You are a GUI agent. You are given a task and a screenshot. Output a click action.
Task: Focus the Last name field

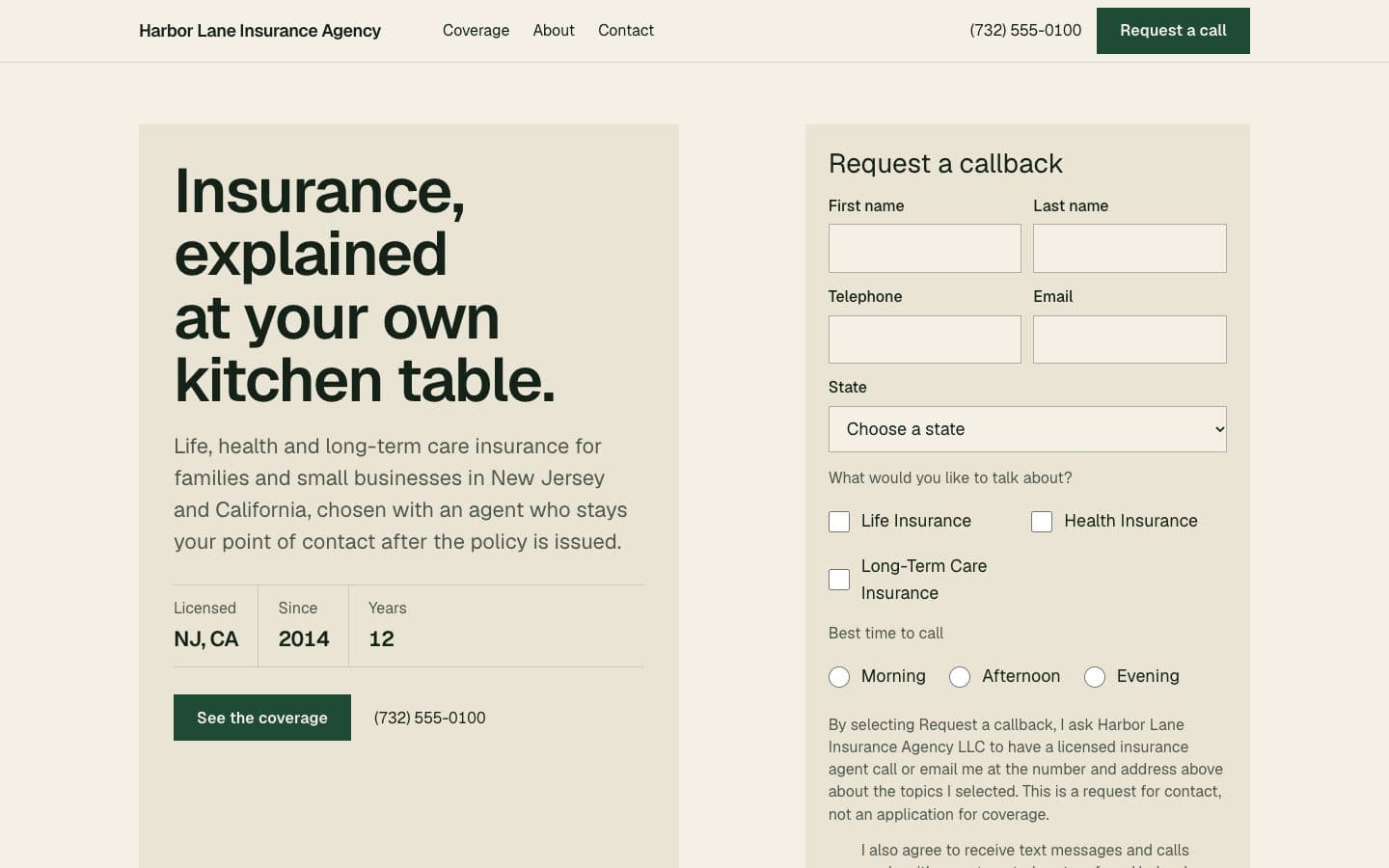1130,248
